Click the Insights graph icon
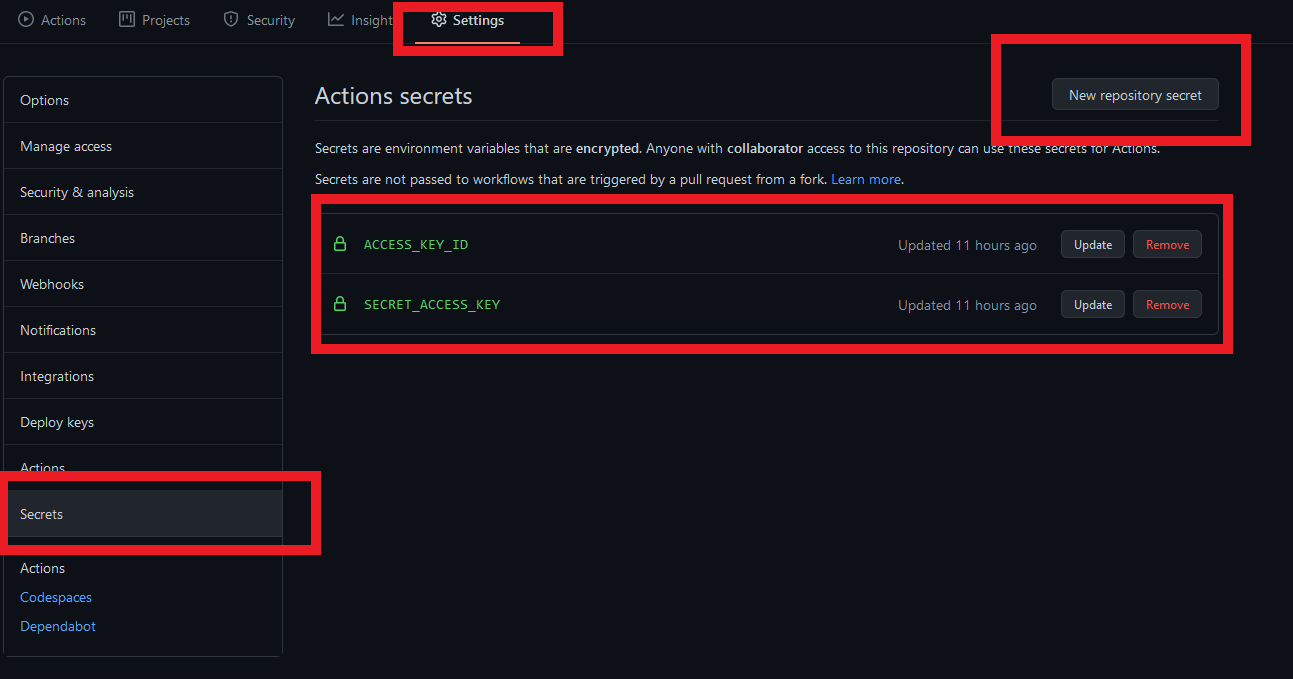Image resolution: width=1293 pixels, height=679 pixels. 336,20
